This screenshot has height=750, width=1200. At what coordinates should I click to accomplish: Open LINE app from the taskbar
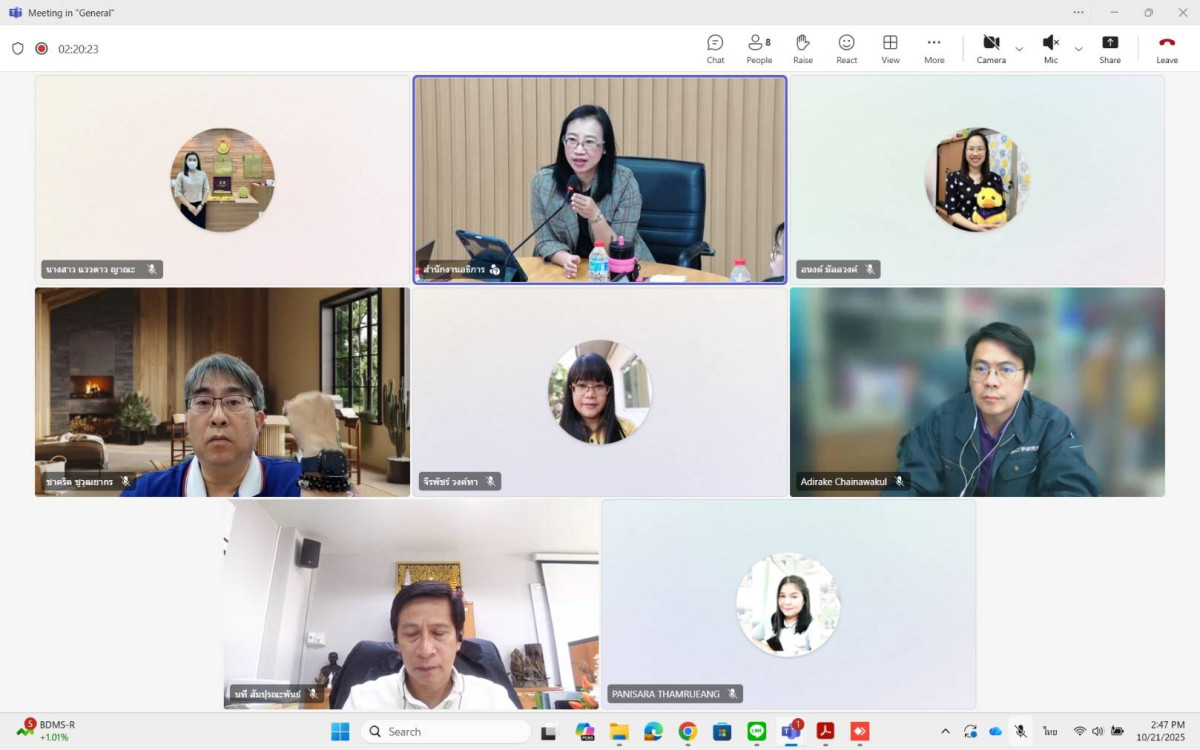tap(756, 731)
